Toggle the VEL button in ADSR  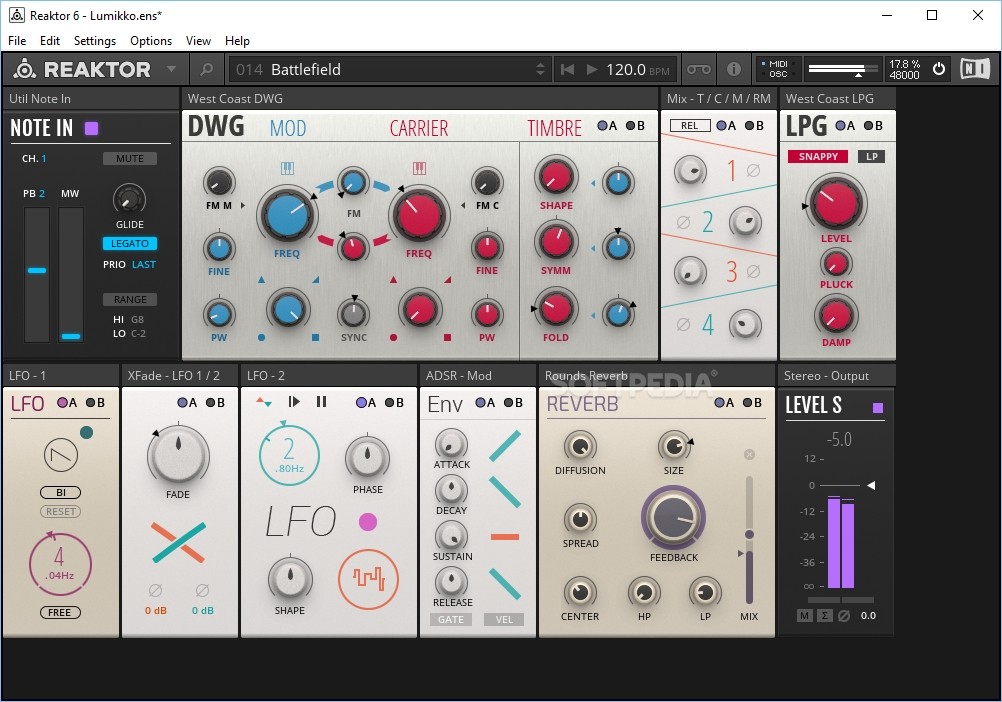point(504,620)
